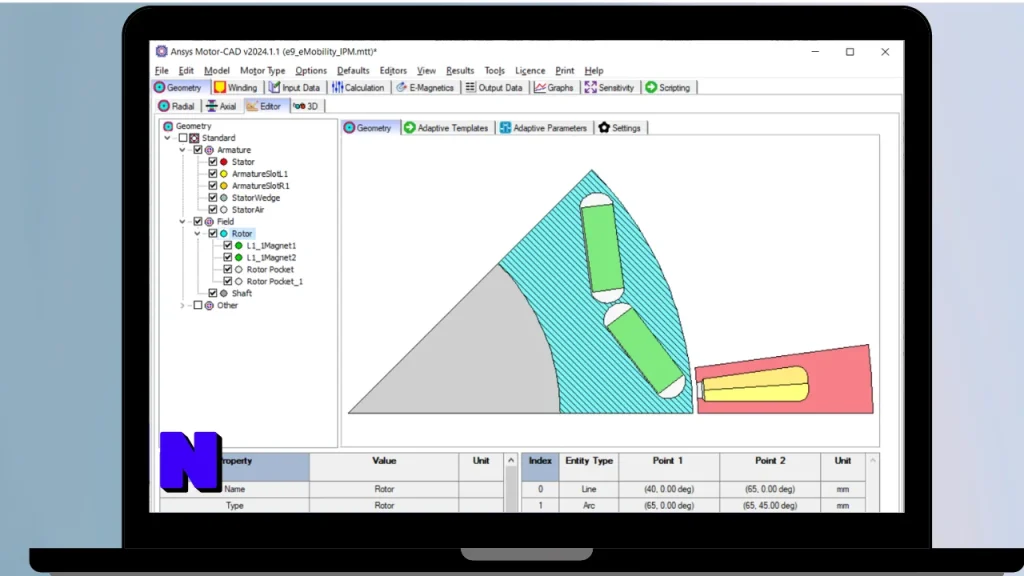Enable the Other checkbox
This screenshot has width=1024, height=576.
point(198,306)
